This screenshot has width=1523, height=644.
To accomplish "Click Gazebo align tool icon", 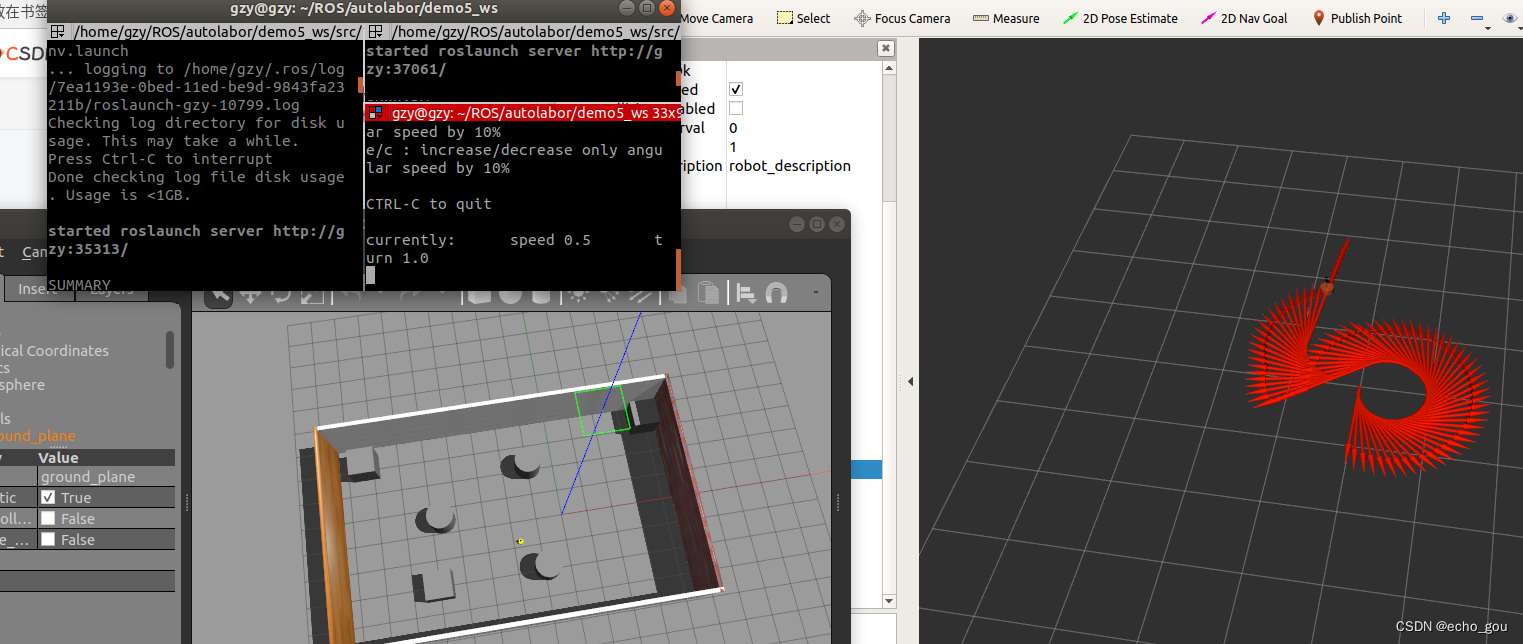I will 746,293.
